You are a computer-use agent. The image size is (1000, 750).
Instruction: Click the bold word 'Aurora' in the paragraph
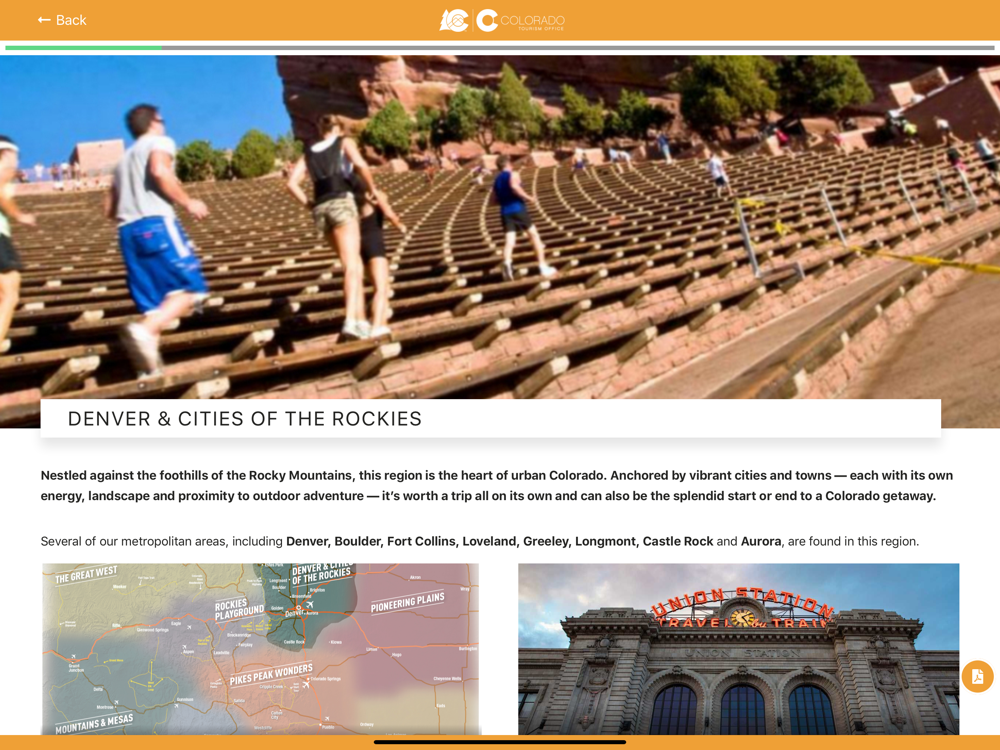click(761, 541)
